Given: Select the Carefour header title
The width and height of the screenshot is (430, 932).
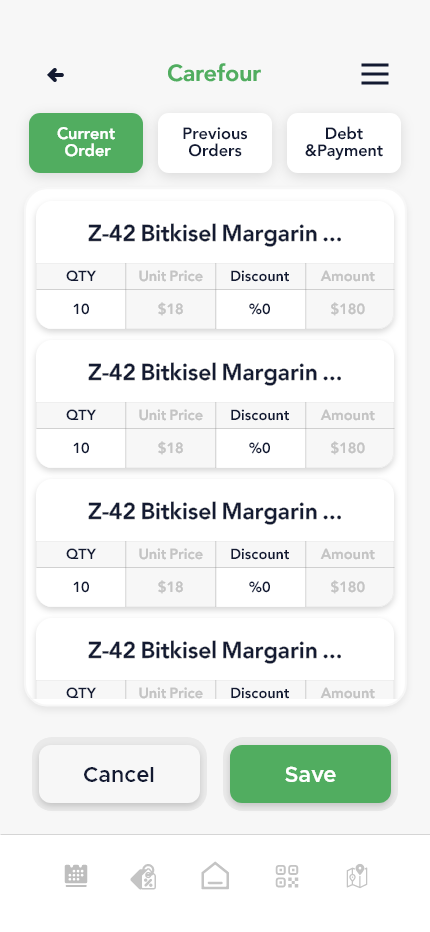Looking at the screenshot, I should 214,74.
